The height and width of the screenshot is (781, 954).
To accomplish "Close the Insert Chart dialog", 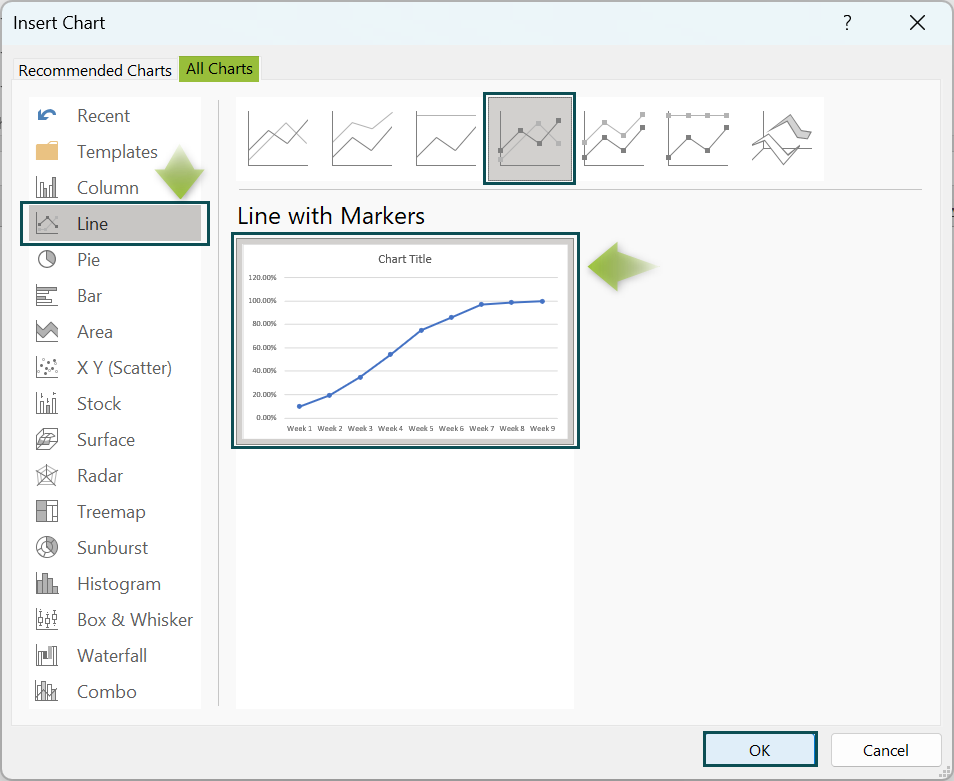I will (x=917, y=23).
